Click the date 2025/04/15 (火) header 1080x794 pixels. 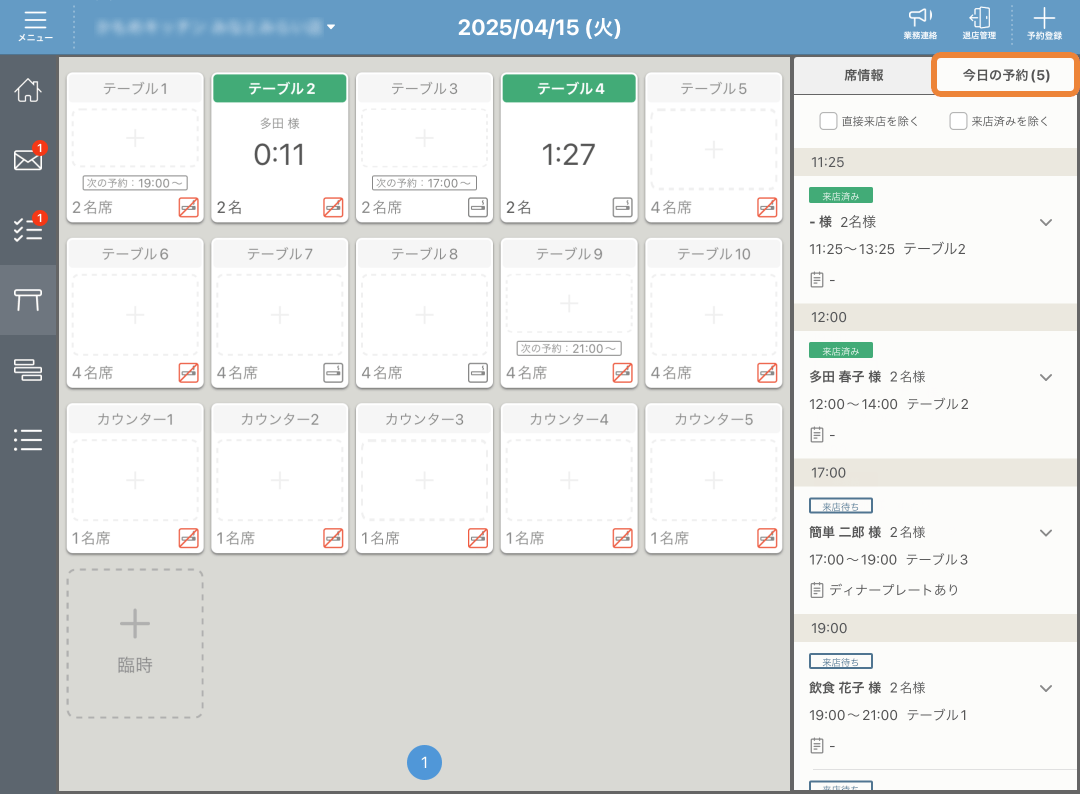tap(539, 27)
